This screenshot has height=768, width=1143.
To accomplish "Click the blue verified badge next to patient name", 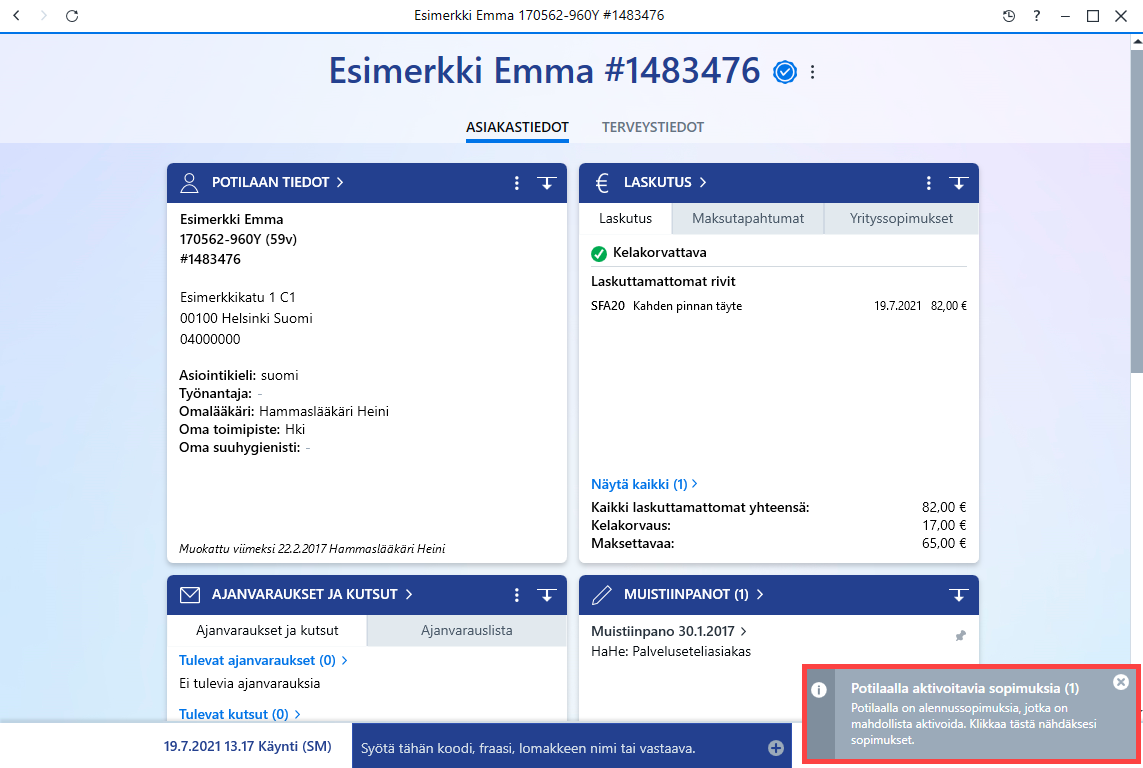I will 785,72.
